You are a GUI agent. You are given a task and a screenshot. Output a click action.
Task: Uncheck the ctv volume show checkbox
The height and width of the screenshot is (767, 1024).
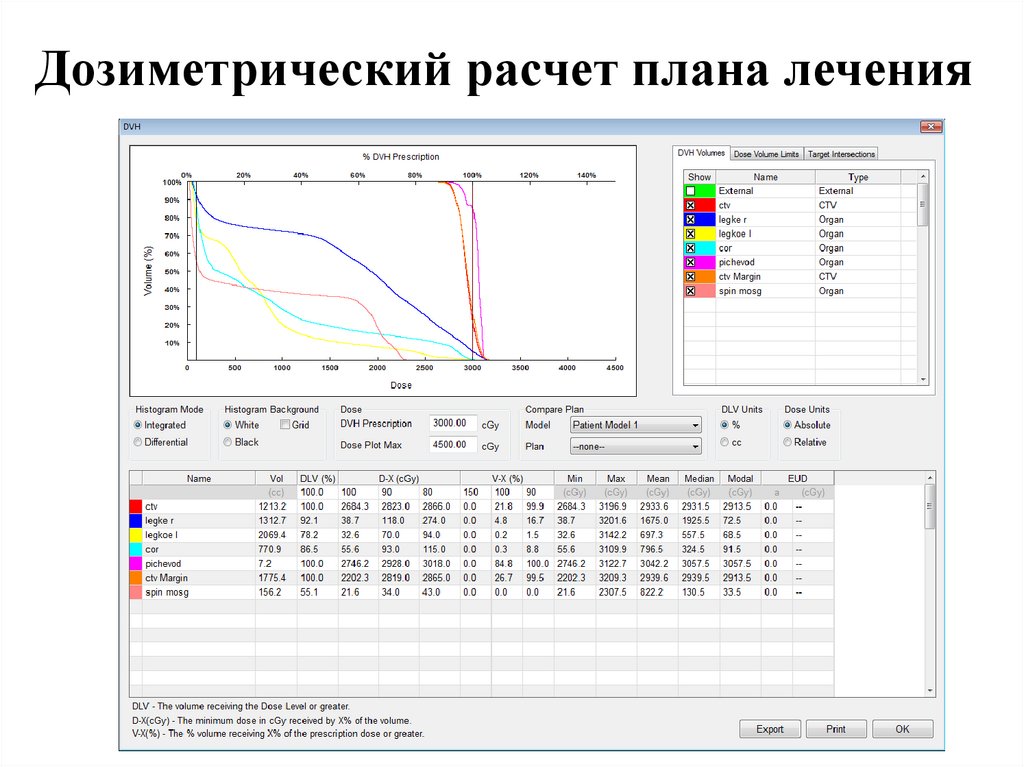click(x=690, y=205)
